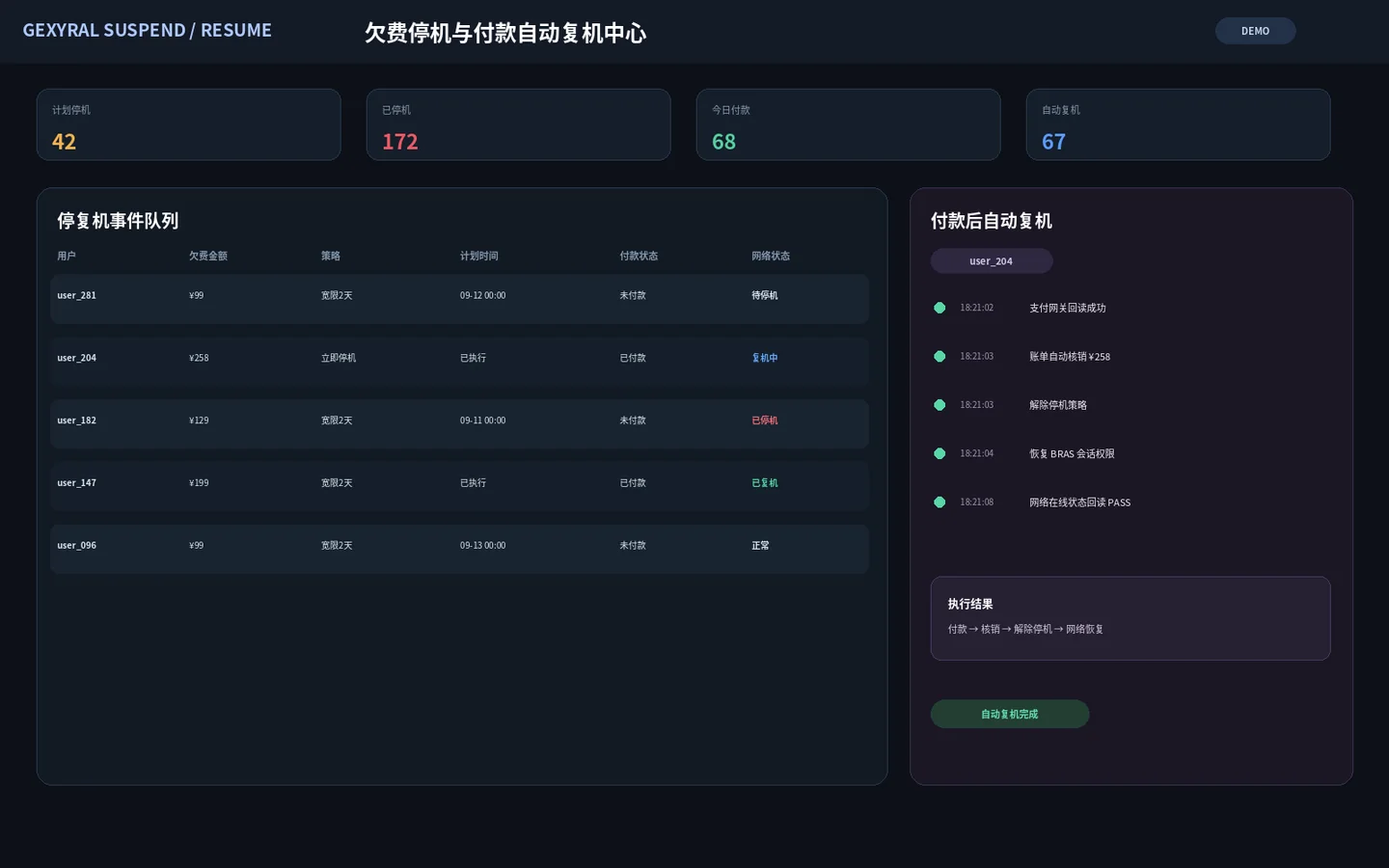Click the 策略 column header
The image size is (1389, 868).
click(x=331, y=256)
